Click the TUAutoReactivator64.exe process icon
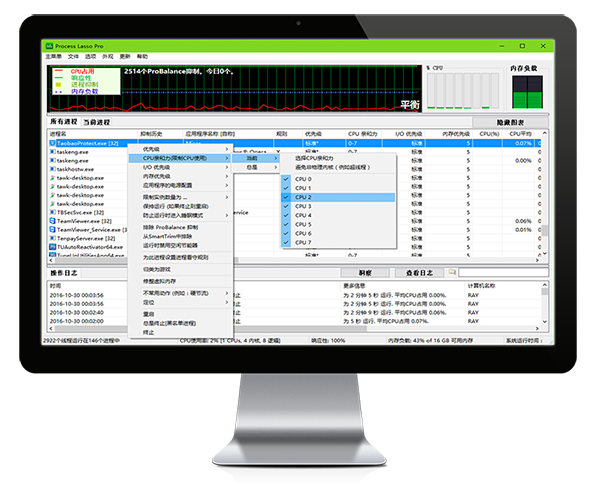Image resolution: width=600 pixels, height=485 pixels. (x=53, y=247)
